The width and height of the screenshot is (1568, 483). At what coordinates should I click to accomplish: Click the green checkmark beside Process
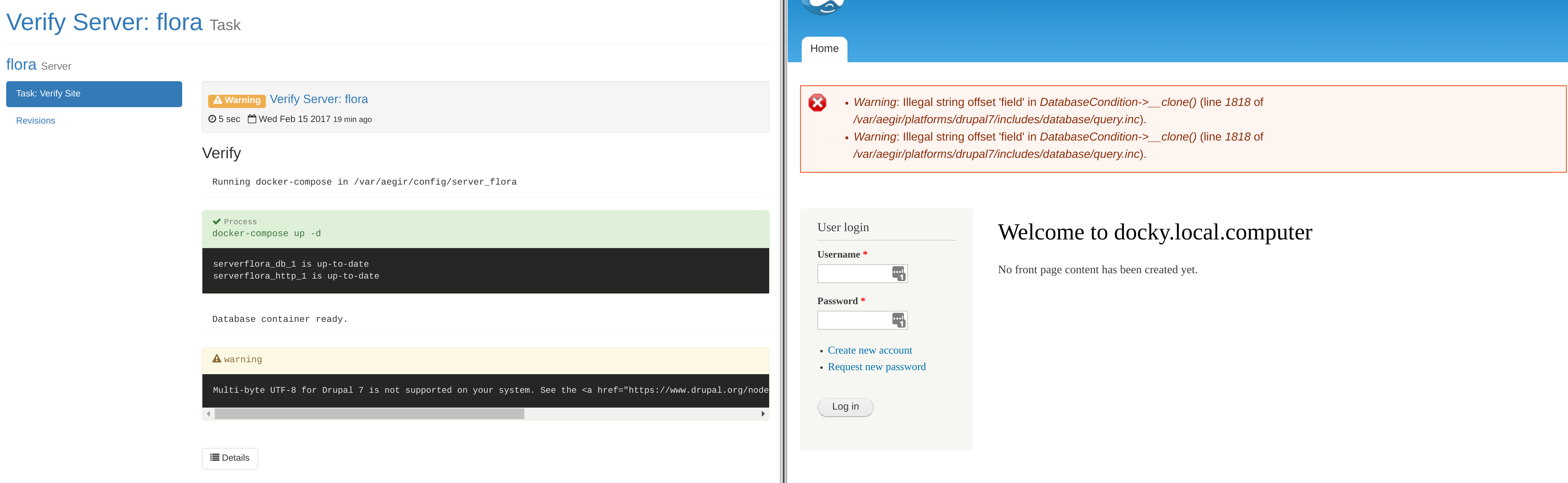click(216, 221)
